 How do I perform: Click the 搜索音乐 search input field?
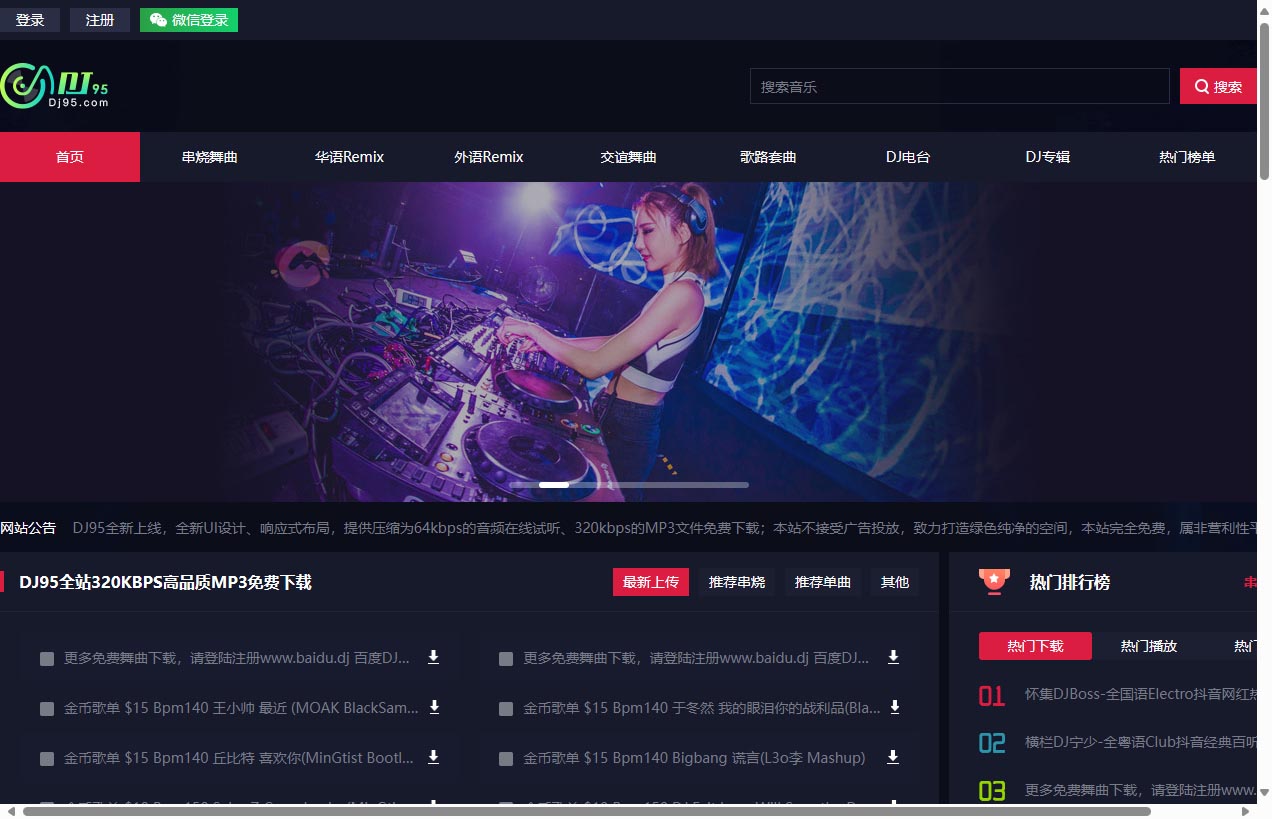tap(959, 86)
